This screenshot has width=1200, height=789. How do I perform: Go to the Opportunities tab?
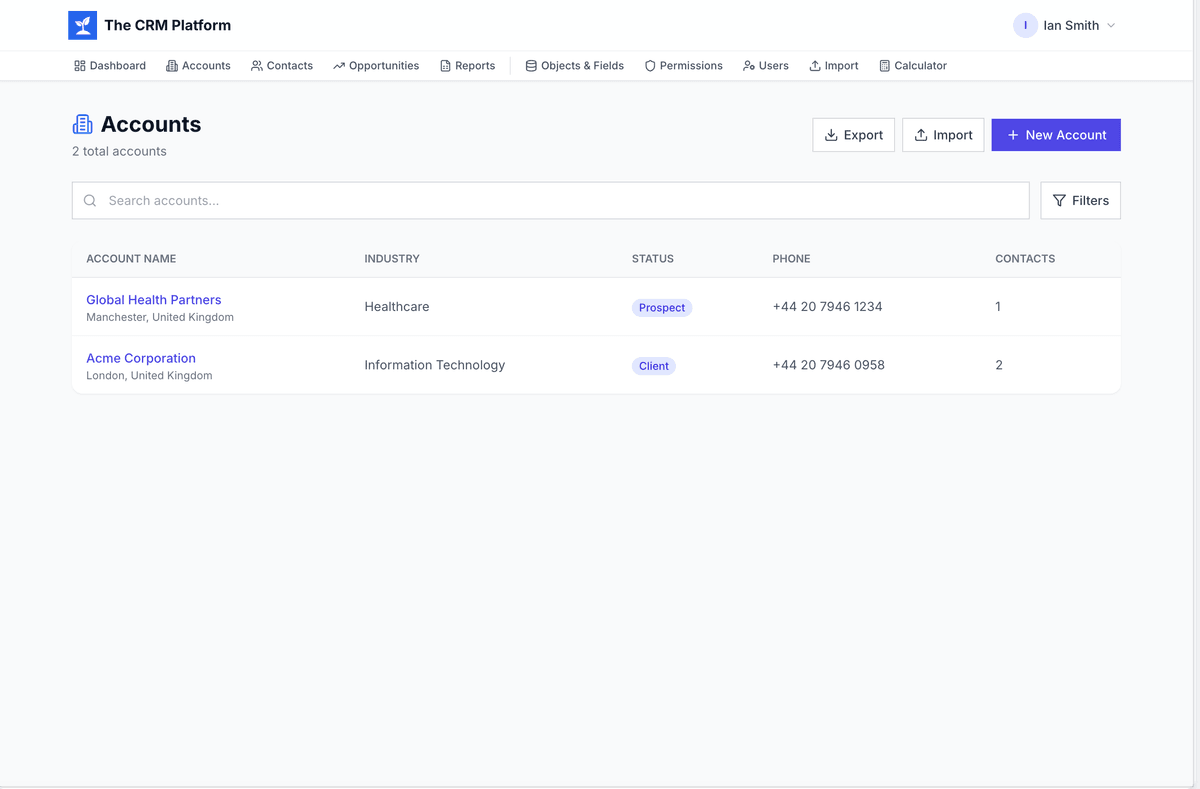click(376, 66)
